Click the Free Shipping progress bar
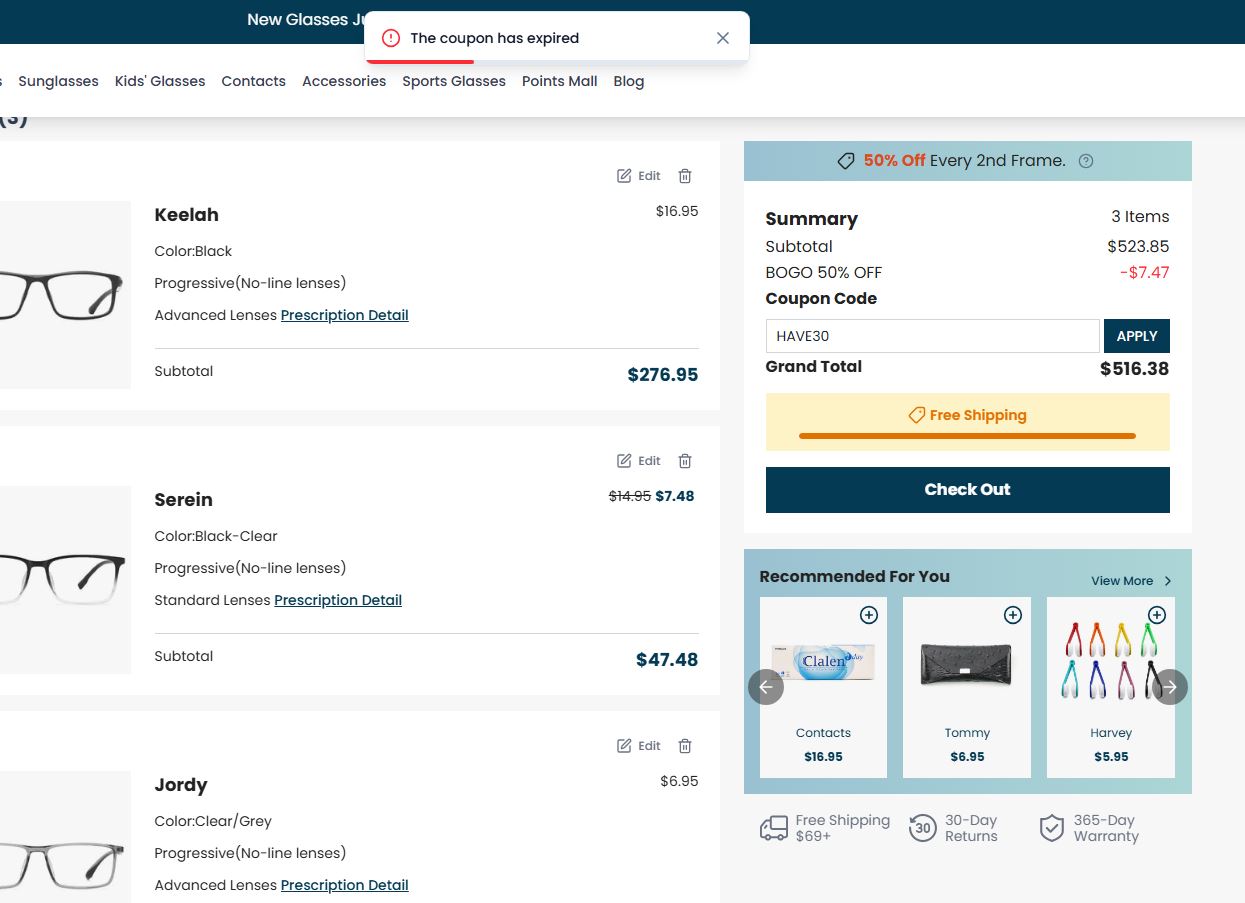Viewport: 1245px width, 903px height. click(x=967, y=436)
